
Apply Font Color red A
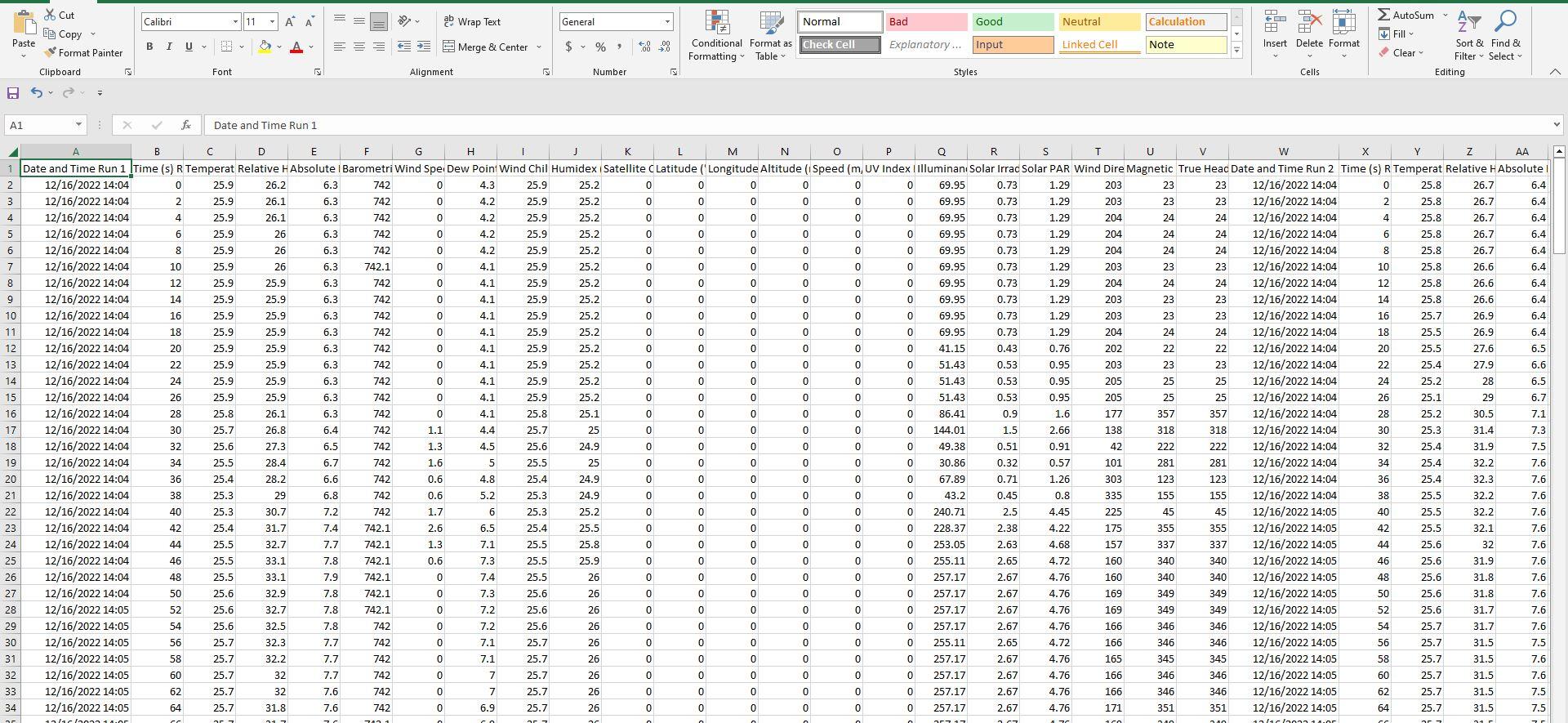click(296, 47)
